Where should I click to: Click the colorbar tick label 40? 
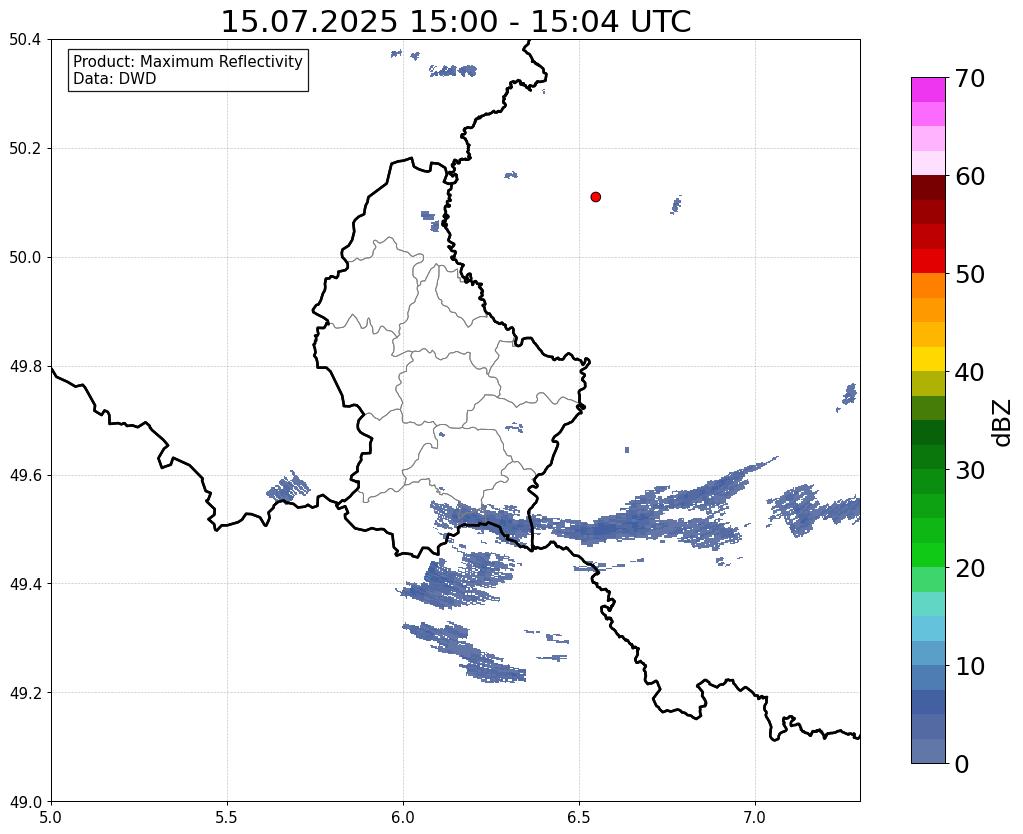pyautogui.click(x=970, y=372)
